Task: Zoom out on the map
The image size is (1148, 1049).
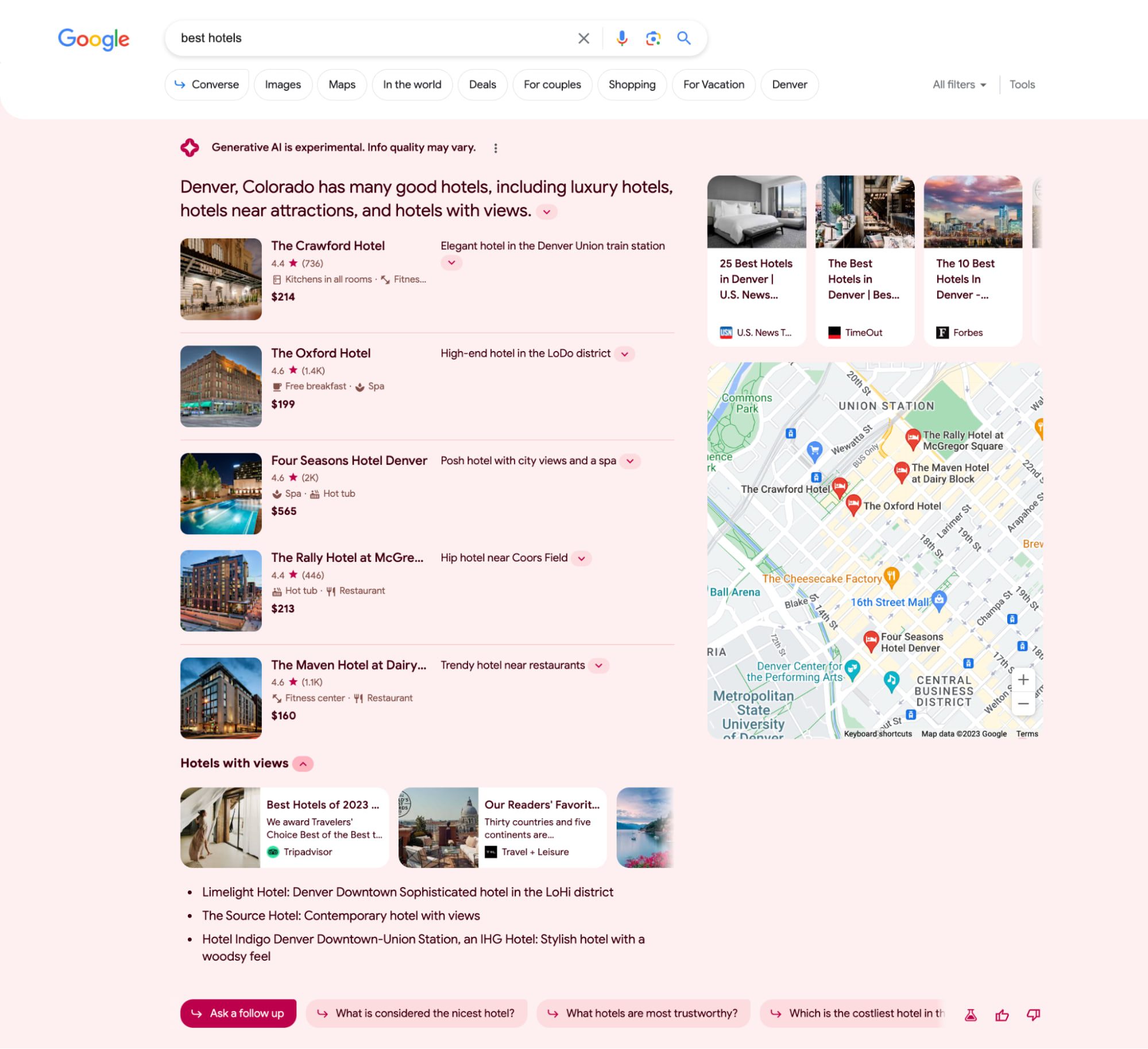Action: point(1023,704)
